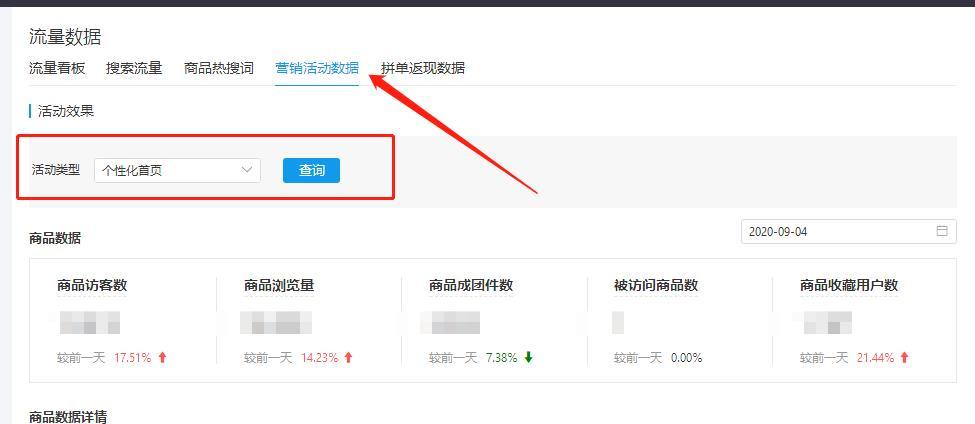Select the 营销活动数据 tab
The image size is (975, 424).
point(317,68)
